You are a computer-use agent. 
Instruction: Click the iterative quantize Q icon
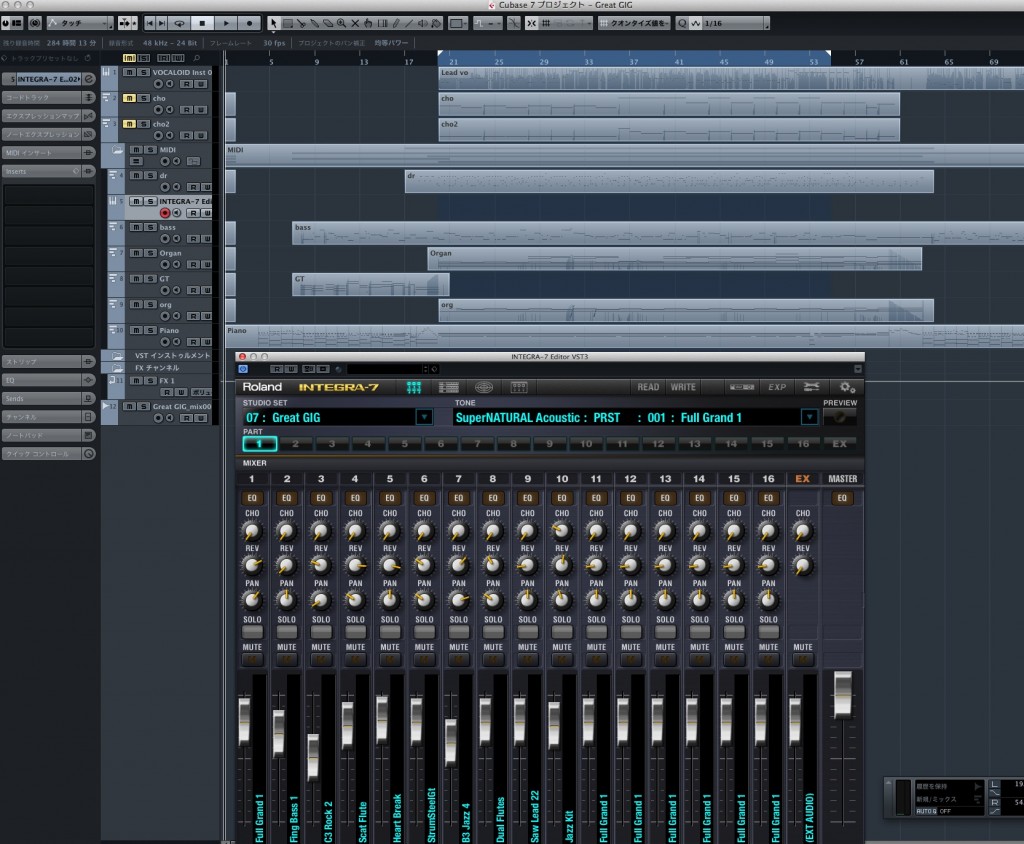coord(682,23)
